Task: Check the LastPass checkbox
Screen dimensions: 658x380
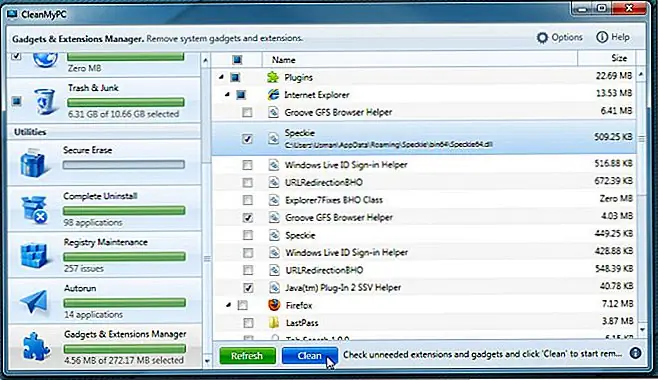Action: click(x=248, y=323)
